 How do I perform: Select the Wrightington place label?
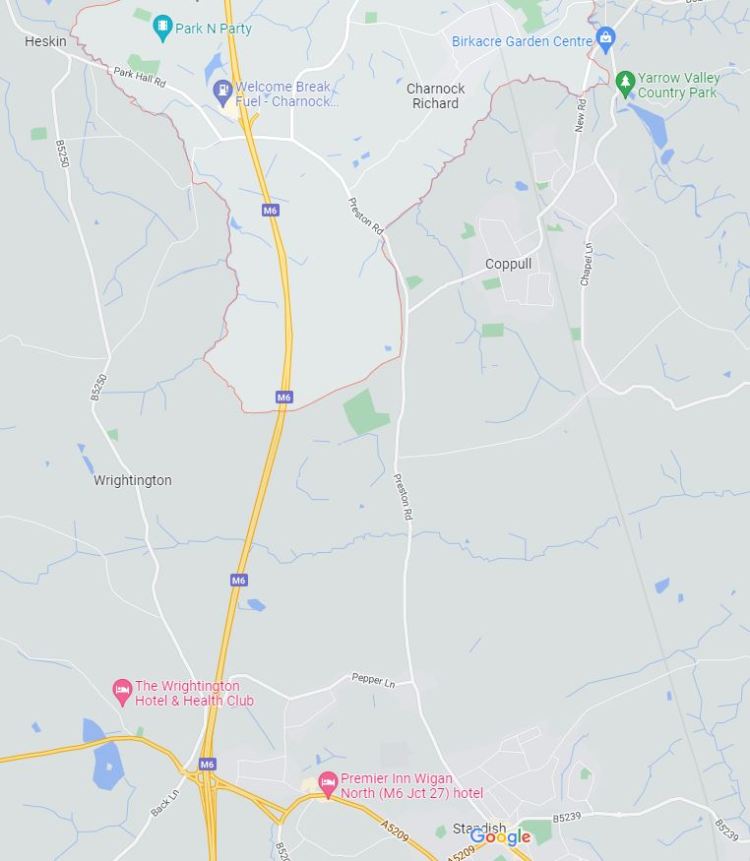click(132, 480)
